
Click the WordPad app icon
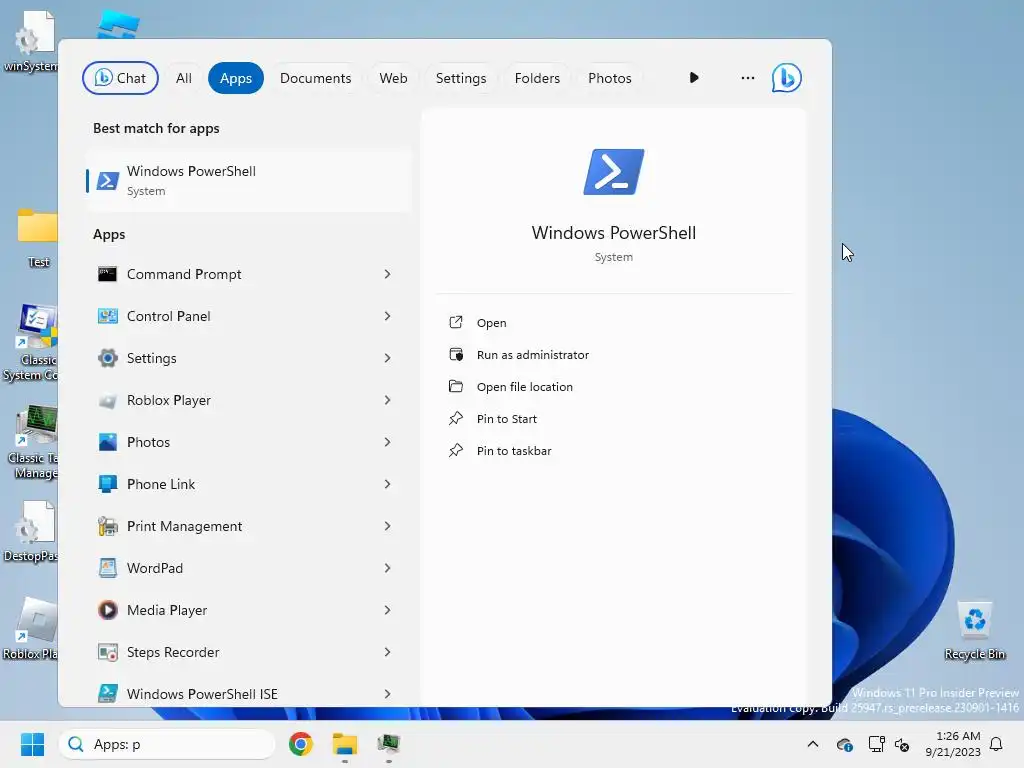107,568
